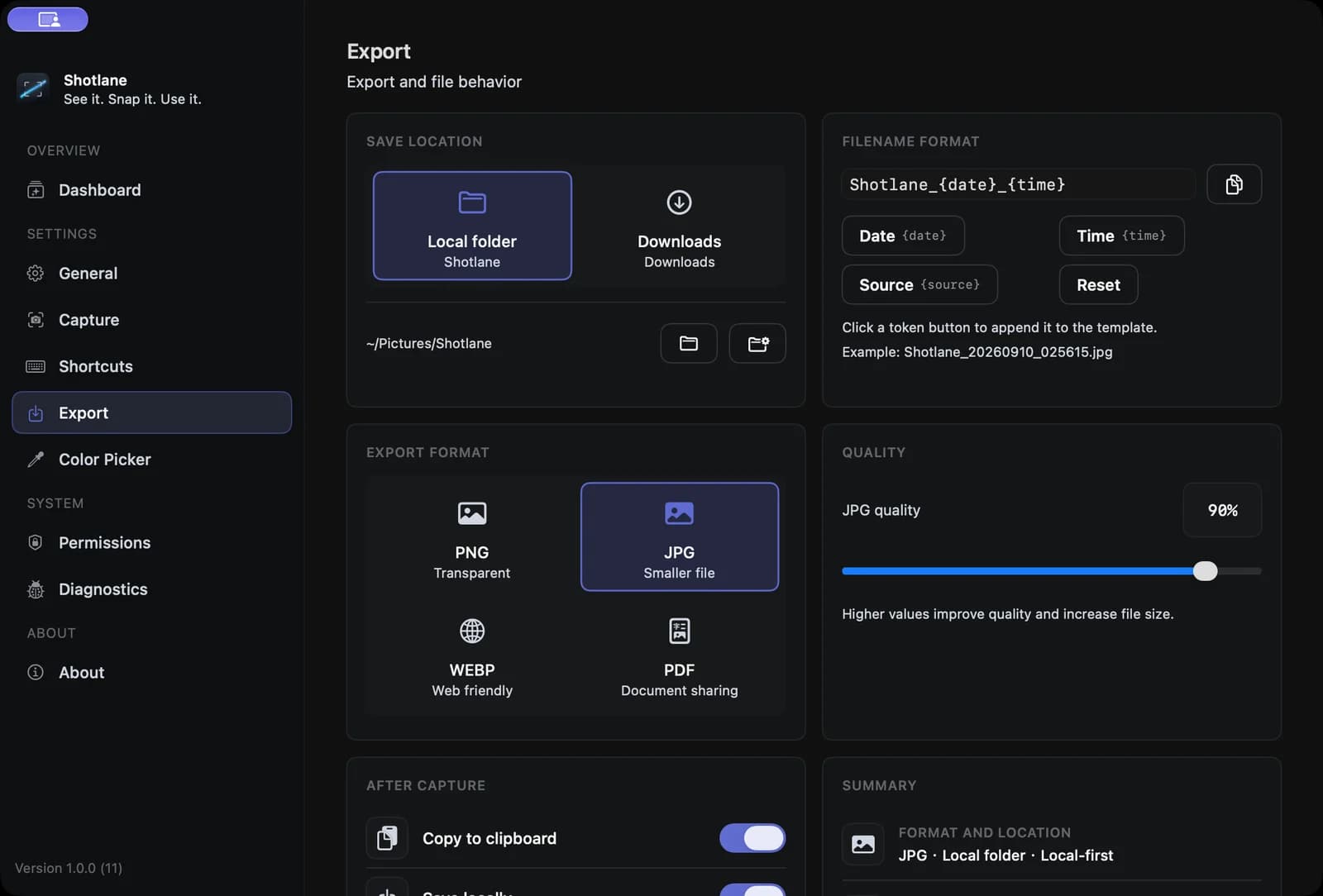Reset the filename format

(1098, 284)
